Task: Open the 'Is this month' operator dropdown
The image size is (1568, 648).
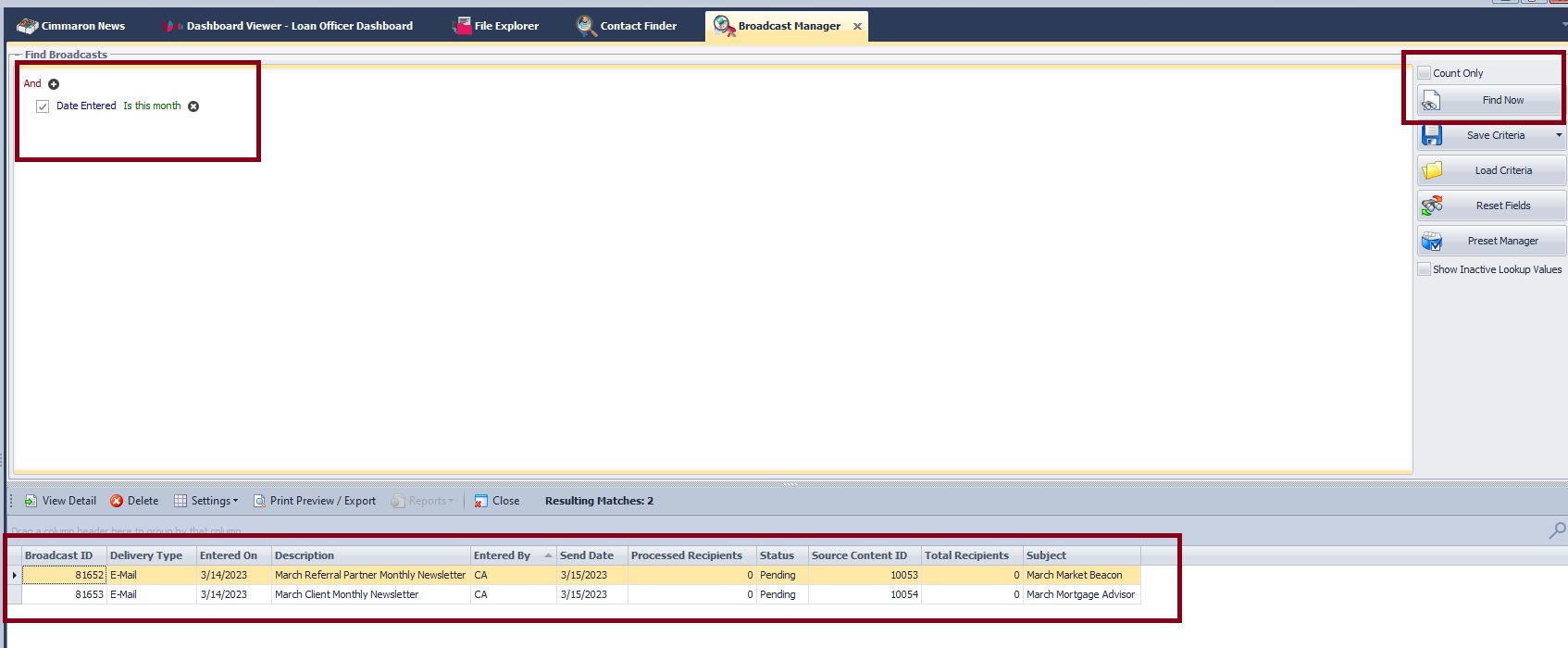Action: (152, 106)
